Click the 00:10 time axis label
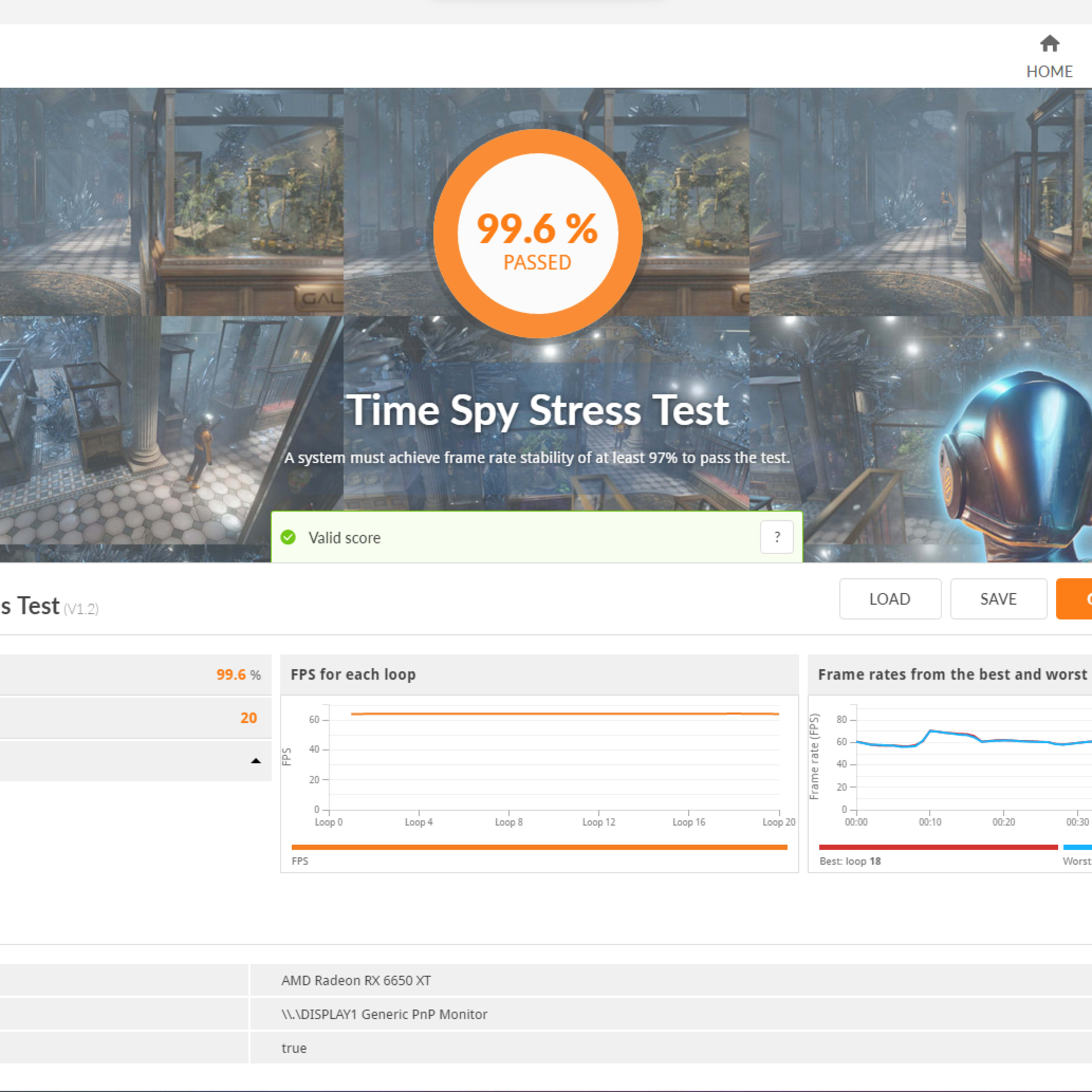 point(930,822)
